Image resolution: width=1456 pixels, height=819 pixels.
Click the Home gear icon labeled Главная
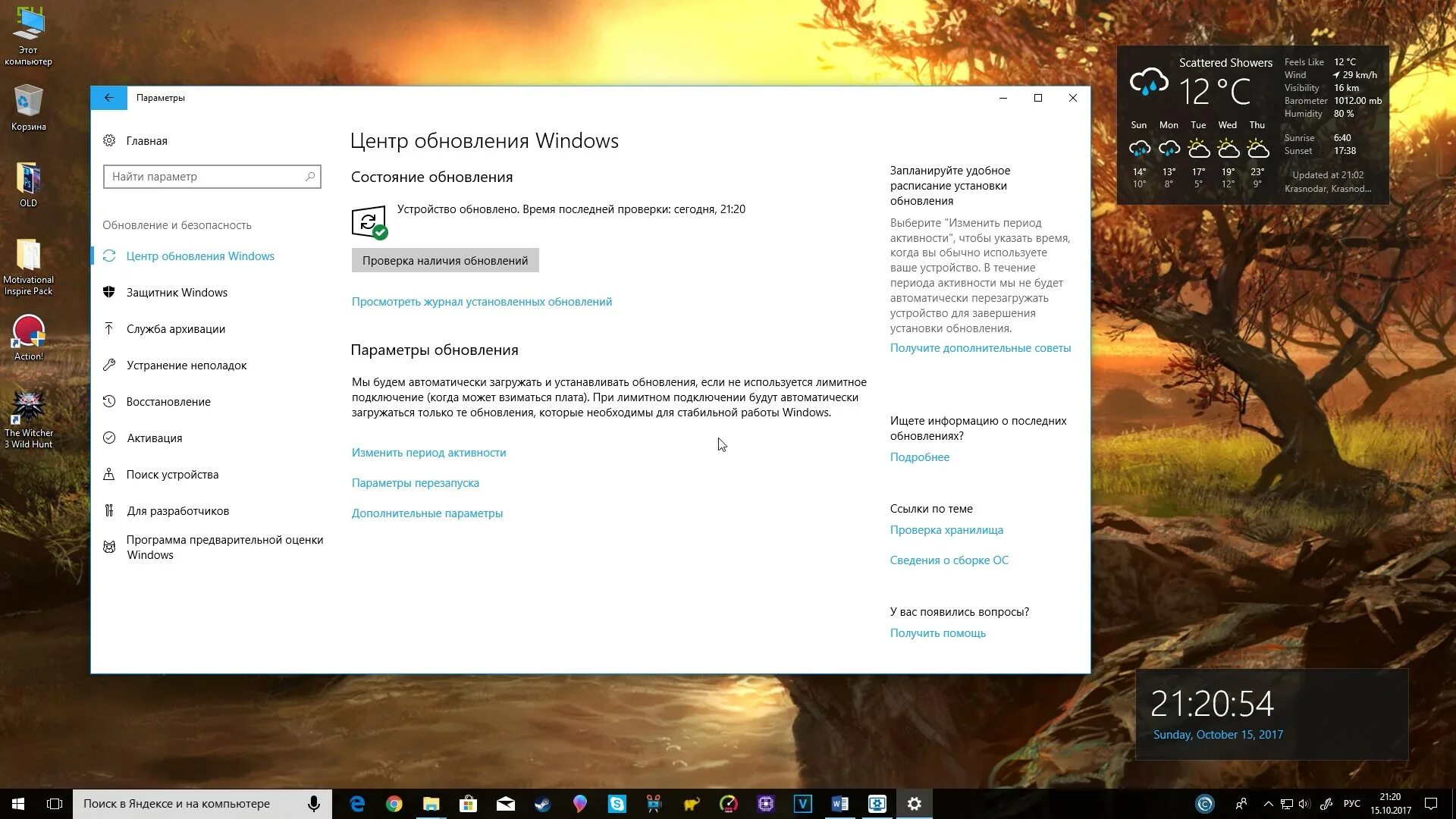tap(109, 140)
